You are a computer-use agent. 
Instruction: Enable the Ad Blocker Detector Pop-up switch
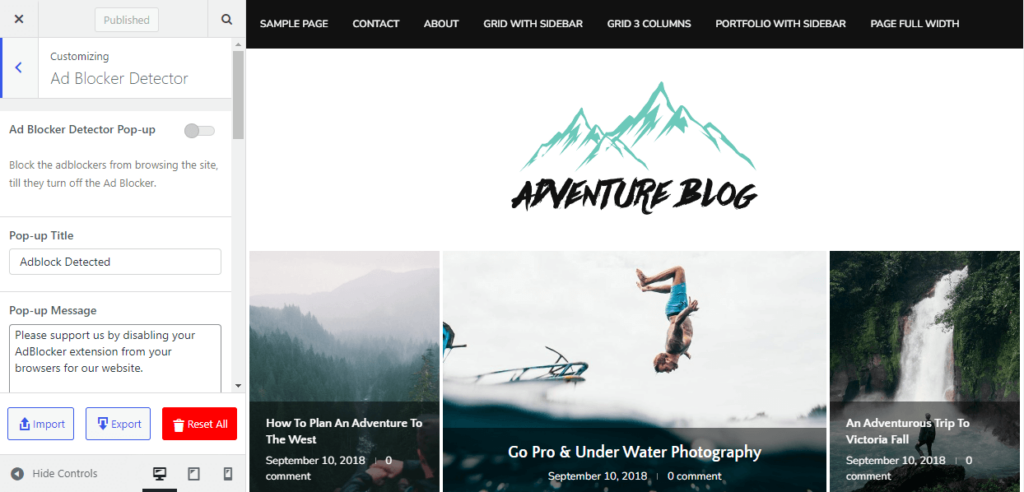tap(199, 131)
